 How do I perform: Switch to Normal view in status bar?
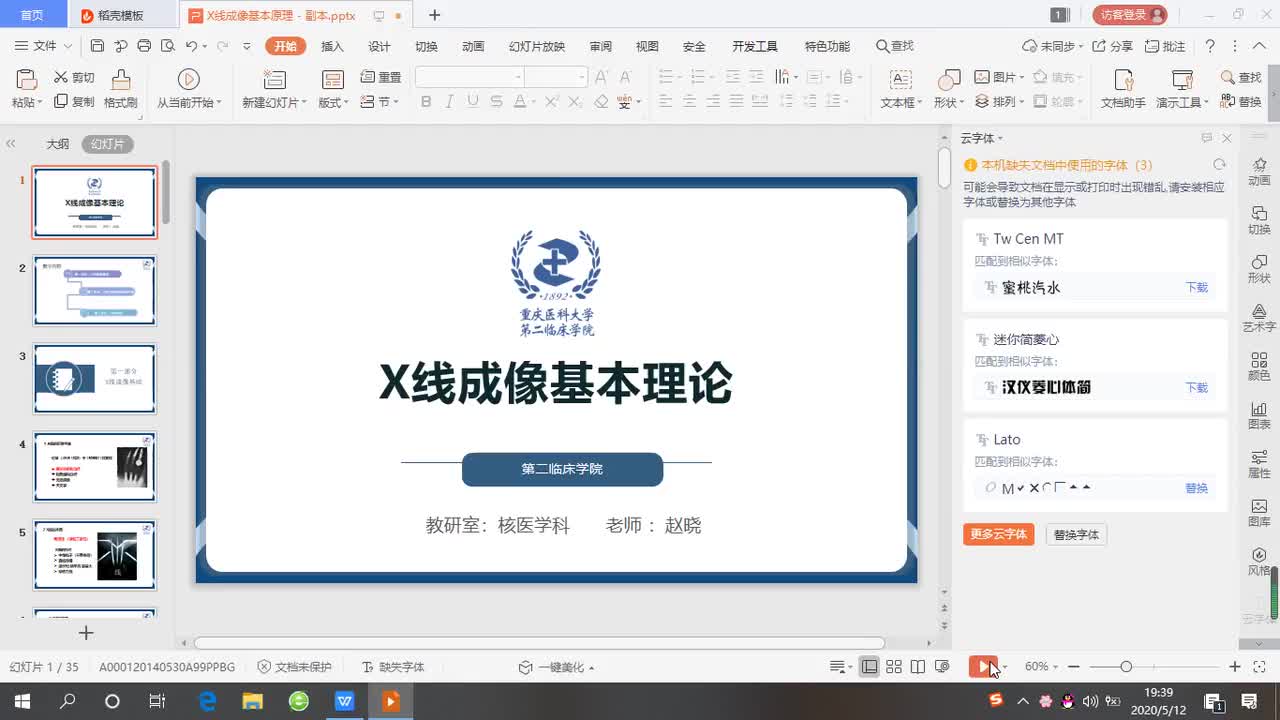click(870, 667)
